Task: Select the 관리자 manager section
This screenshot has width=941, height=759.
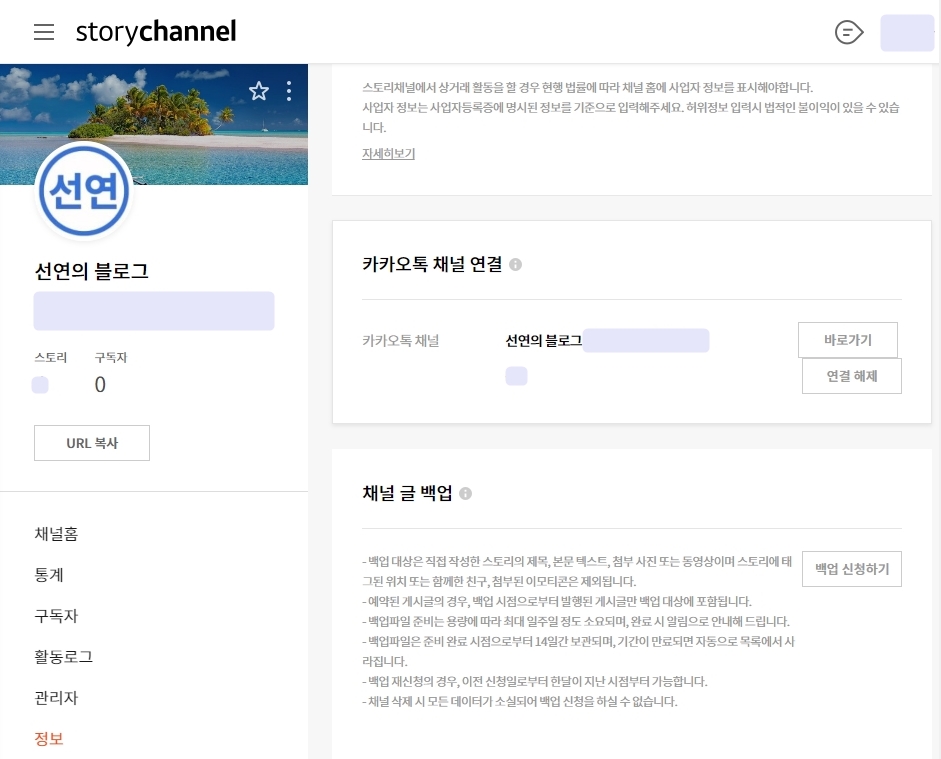Action: point(55,698)
